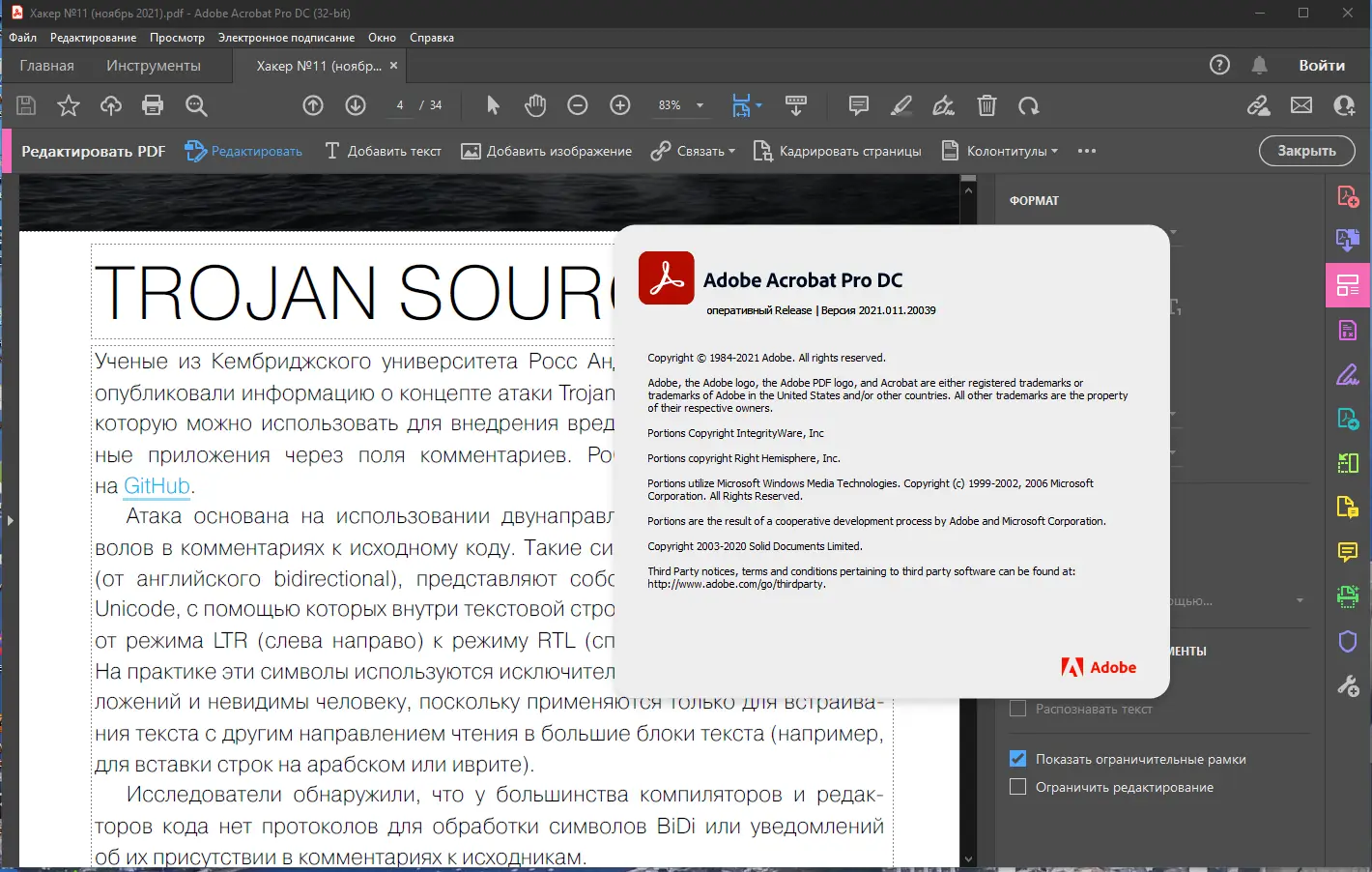Click the Print icon
The width and height of the screenshot is (1372, 872).
tap(153, 105)
